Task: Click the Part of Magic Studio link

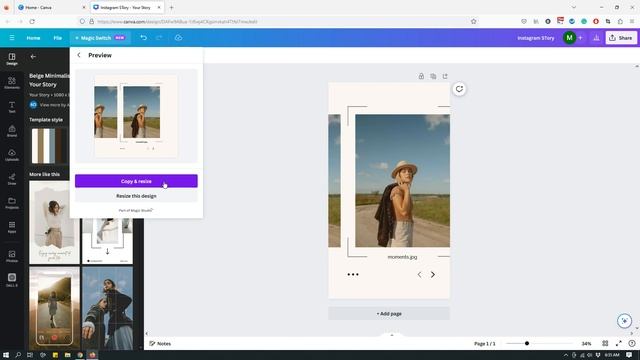Action: (x=136, y=210)
